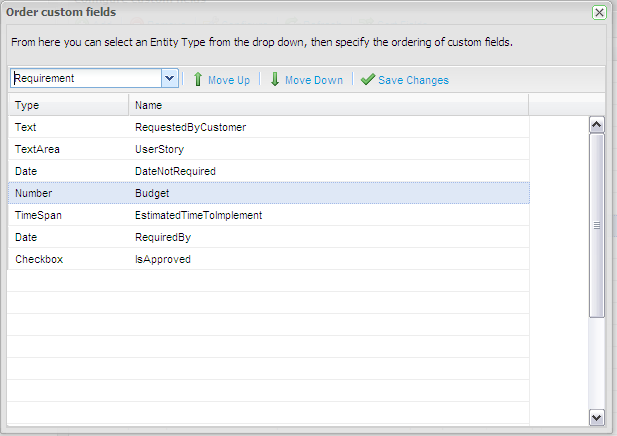Sort by the Type column header
Image resolution: width=617 pixels, height=436 pixels.
coord(68,105)
